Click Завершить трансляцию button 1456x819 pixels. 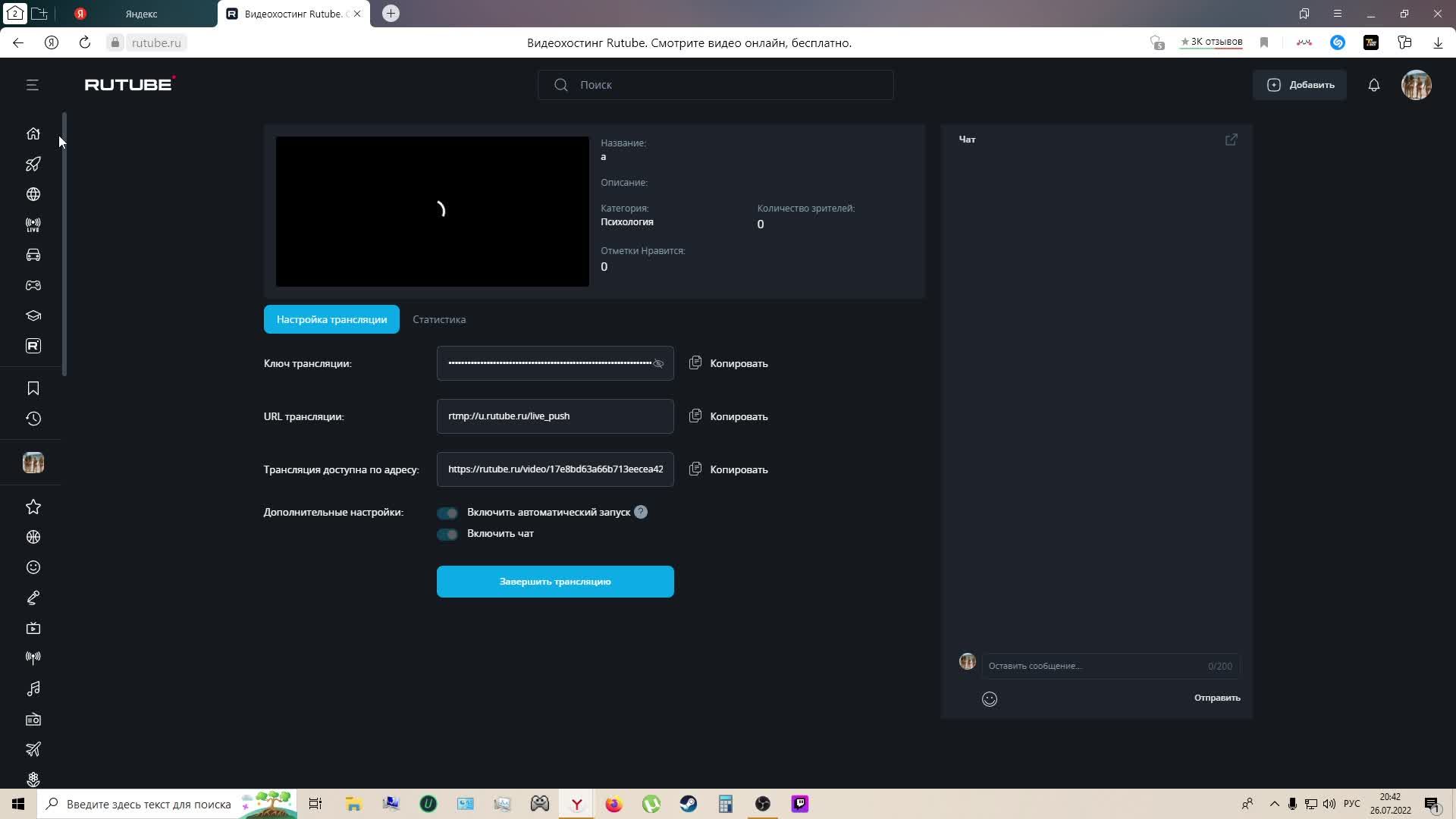coord(555,582)
